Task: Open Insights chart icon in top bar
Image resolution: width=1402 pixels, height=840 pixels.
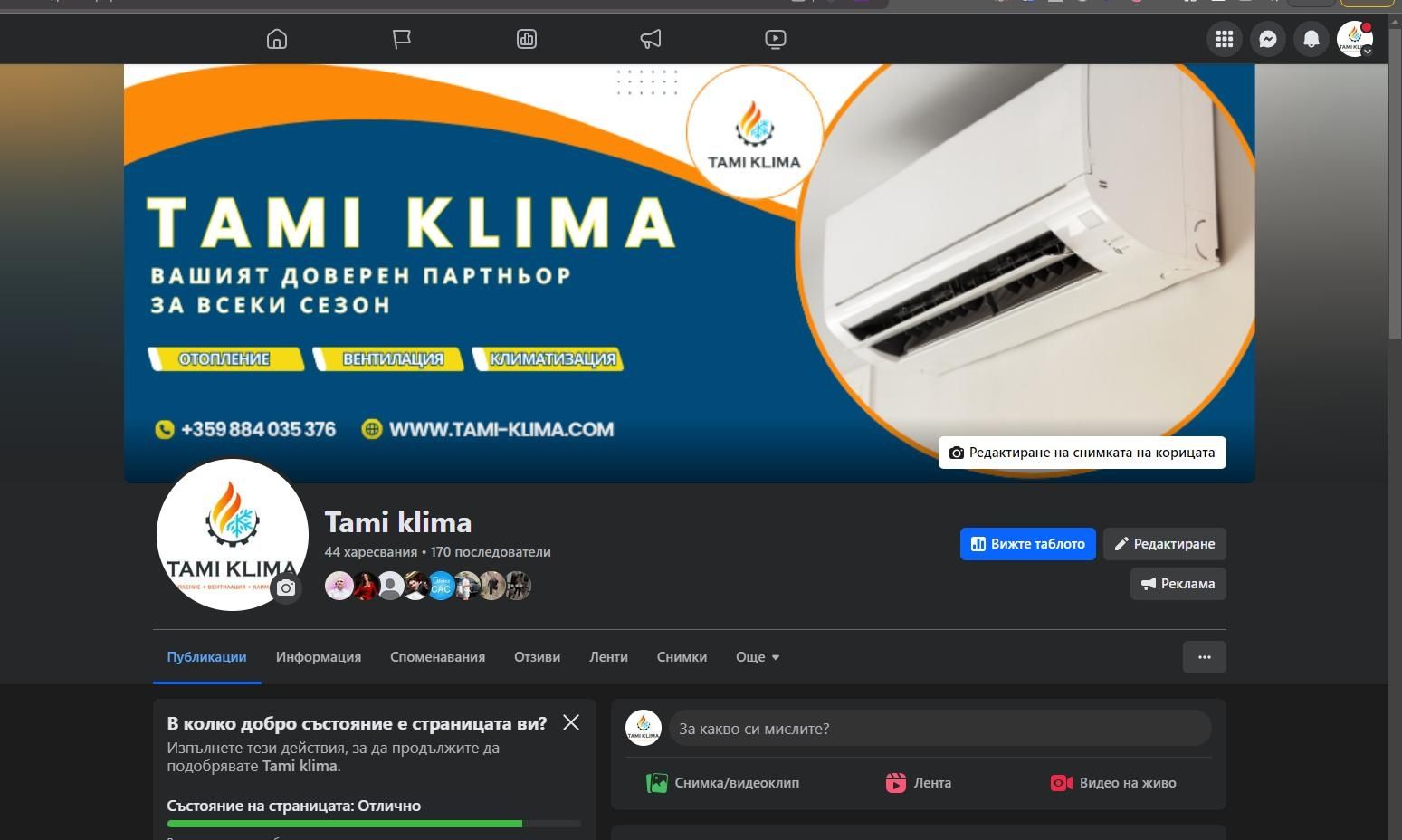Action: [x=527, y=39]
